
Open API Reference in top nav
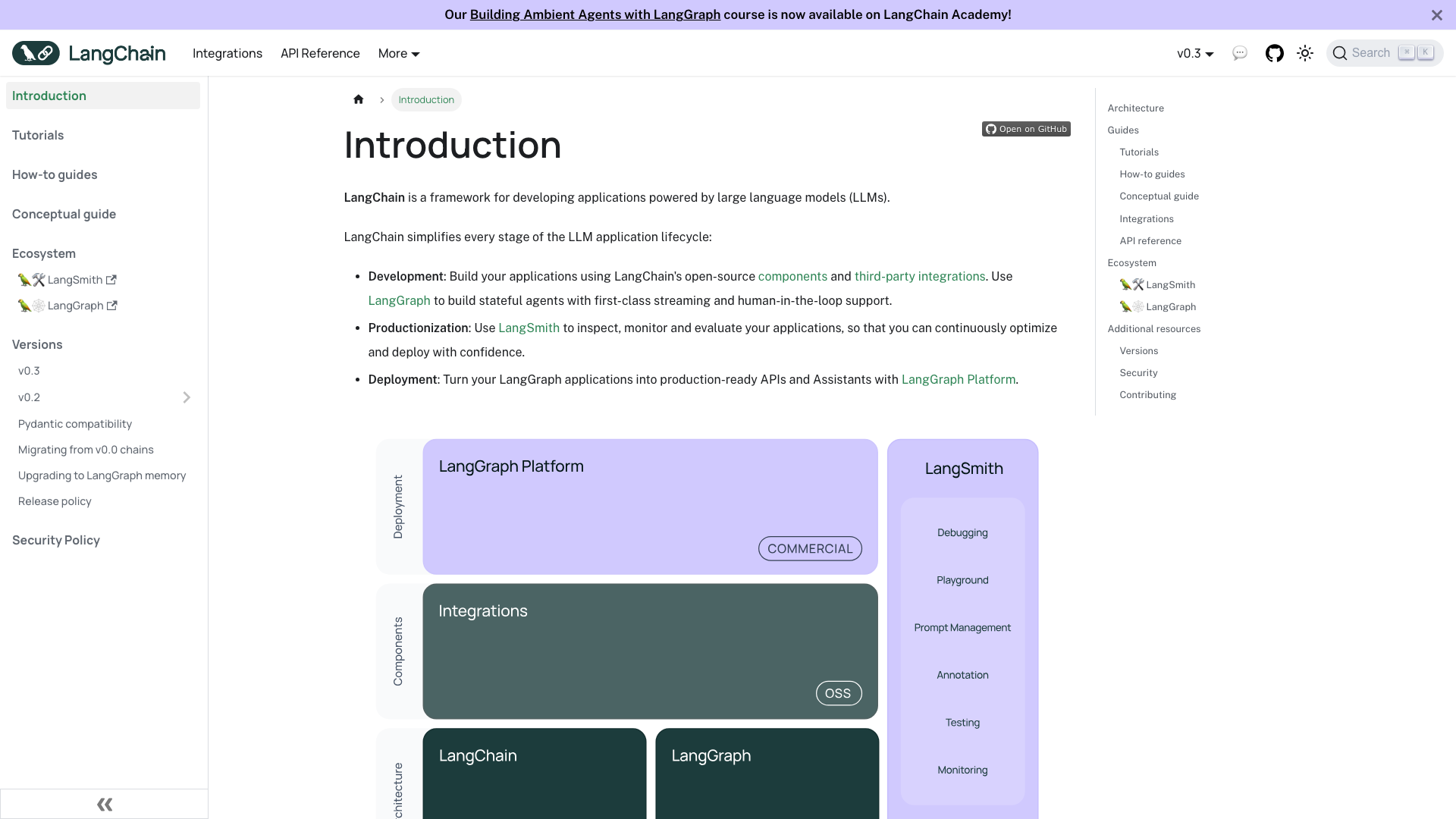click(x=320, y=53)
